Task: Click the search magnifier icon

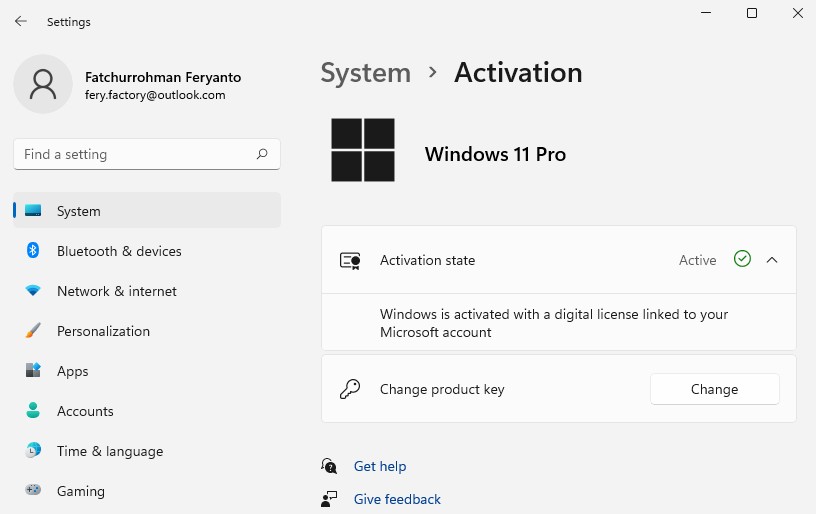Action: [262, 154]
